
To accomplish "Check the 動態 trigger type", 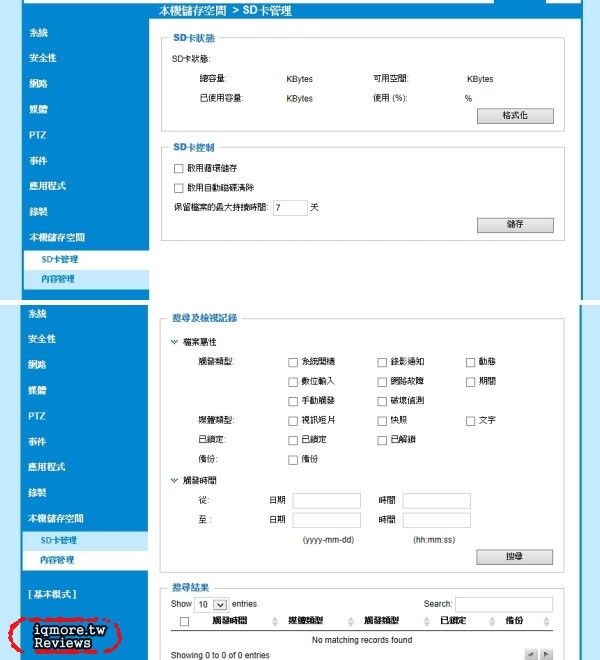I will 470,362.
